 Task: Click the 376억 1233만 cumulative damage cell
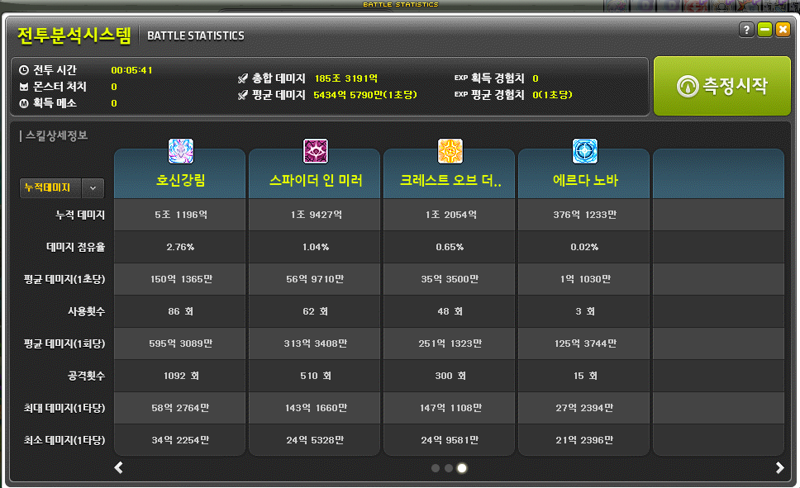point(584,214)
